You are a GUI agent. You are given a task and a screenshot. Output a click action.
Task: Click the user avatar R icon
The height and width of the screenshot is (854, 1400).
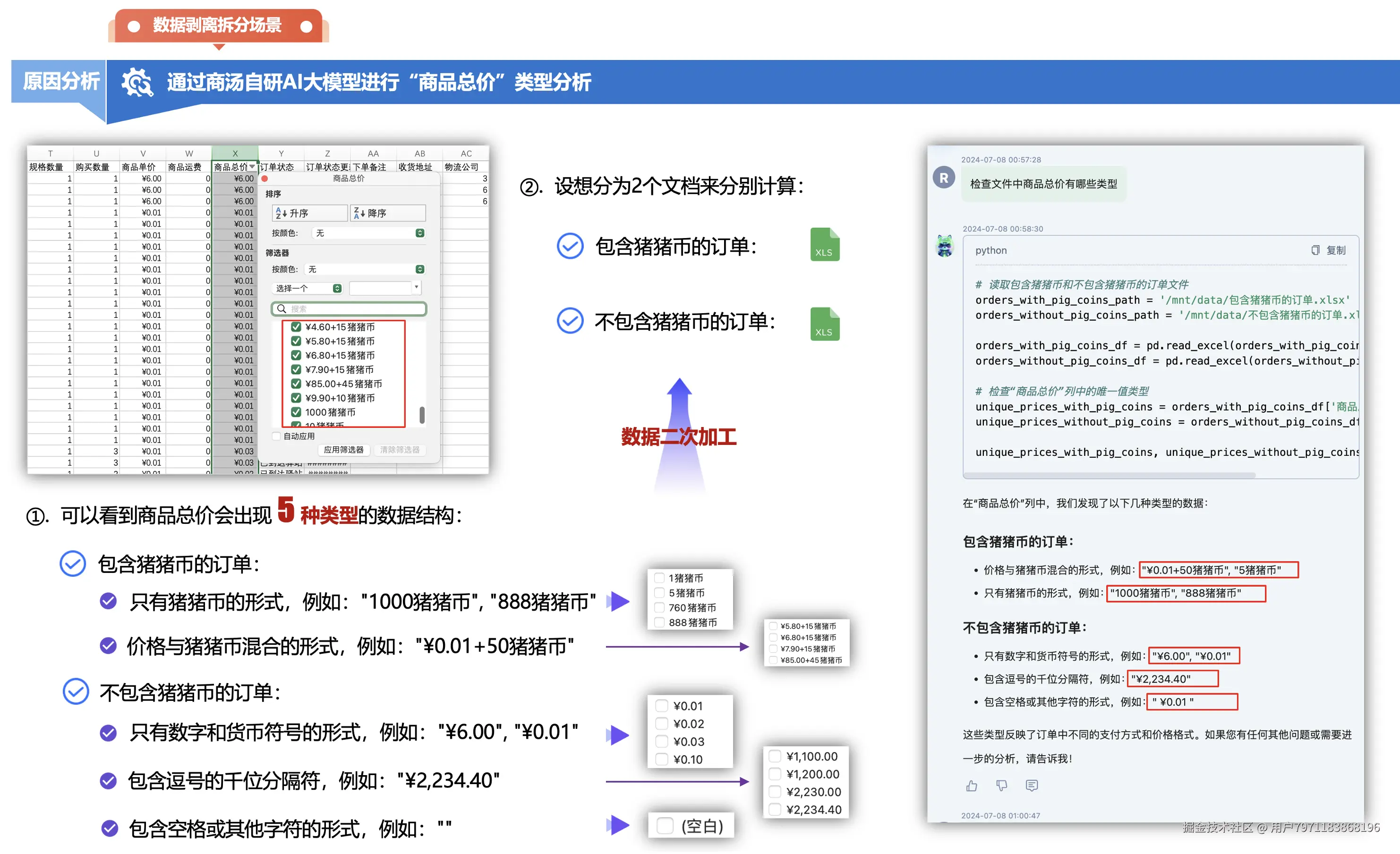point(944,178)
